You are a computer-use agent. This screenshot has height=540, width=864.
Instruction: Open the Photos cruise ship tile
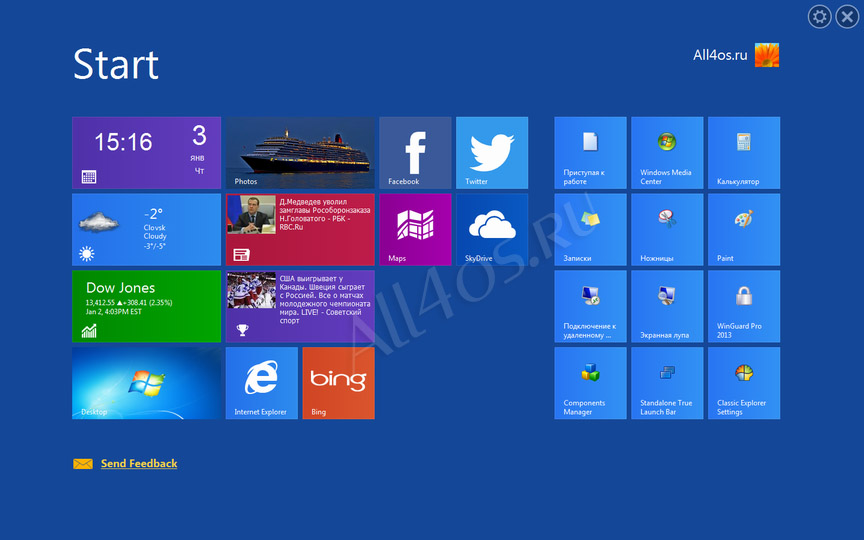pos(300,153)
